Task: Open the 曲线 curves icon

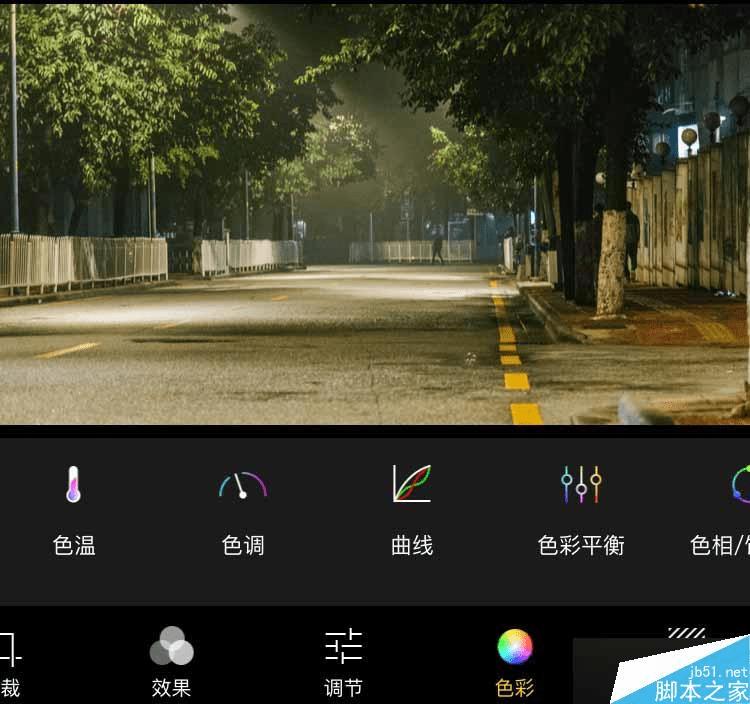Action: [x=412, y=483]
